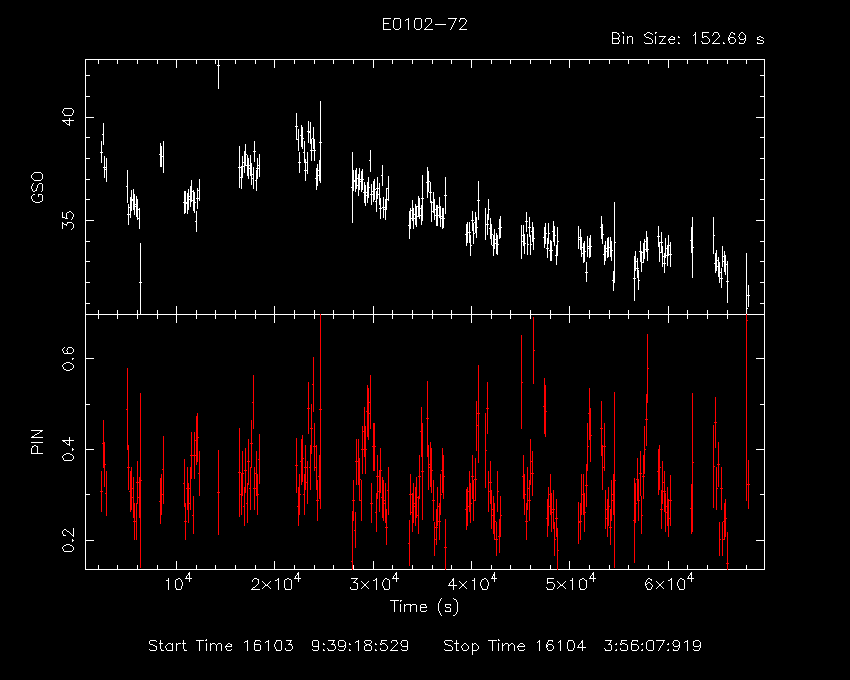
Task: Click the time axis label 4×10^4
Action: tap(471, 583)
